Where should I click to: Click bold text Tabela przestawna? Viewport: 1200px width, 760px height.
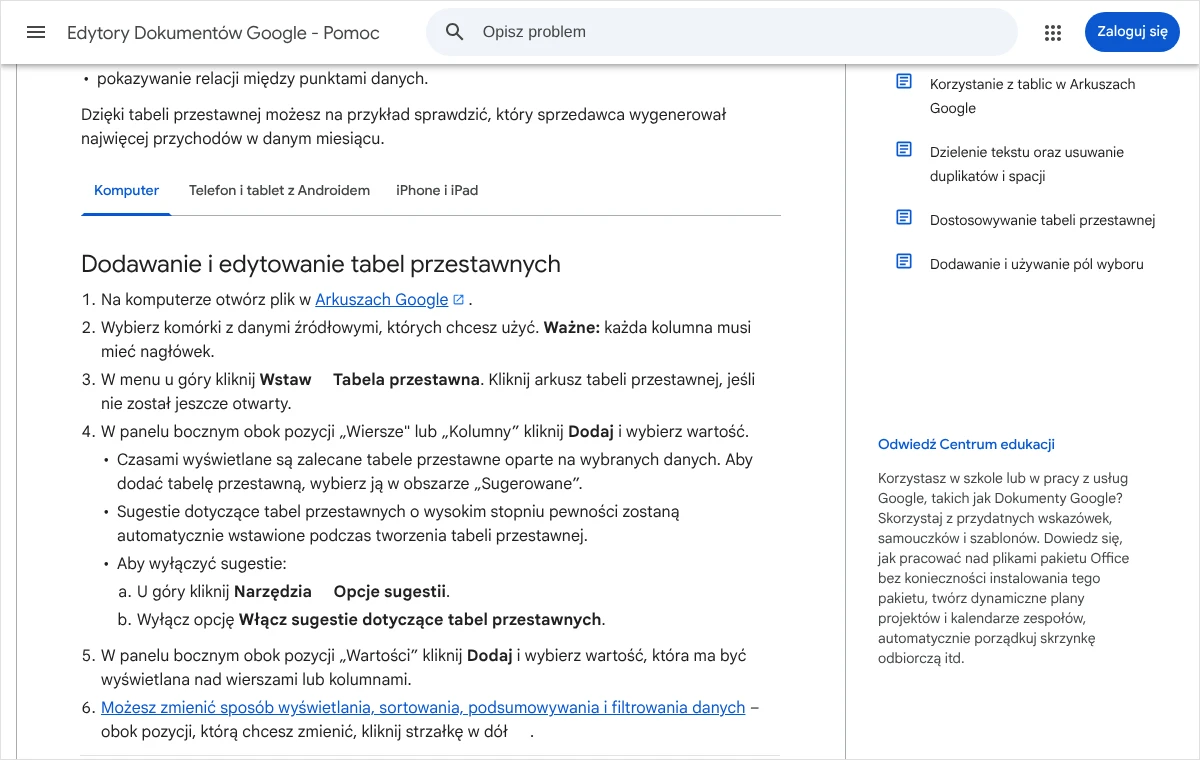(406, 379)
